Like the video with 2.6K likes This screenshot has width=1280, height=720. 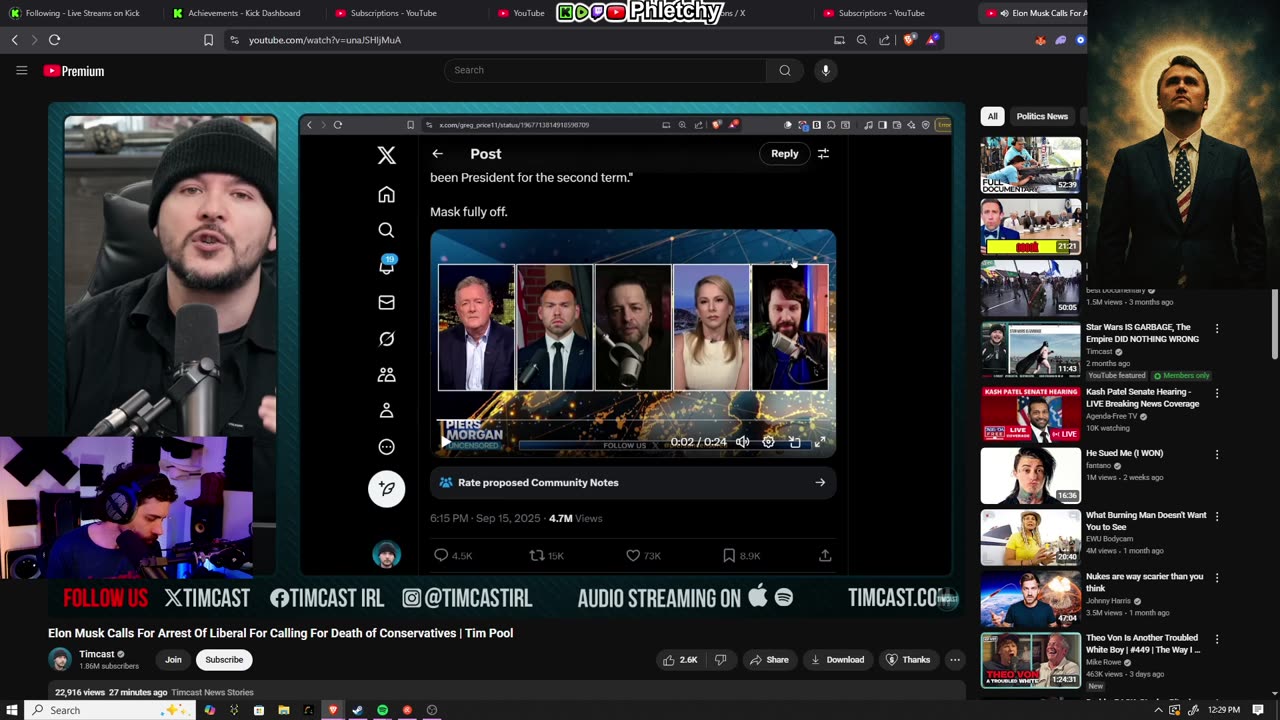tap(679, 660)
